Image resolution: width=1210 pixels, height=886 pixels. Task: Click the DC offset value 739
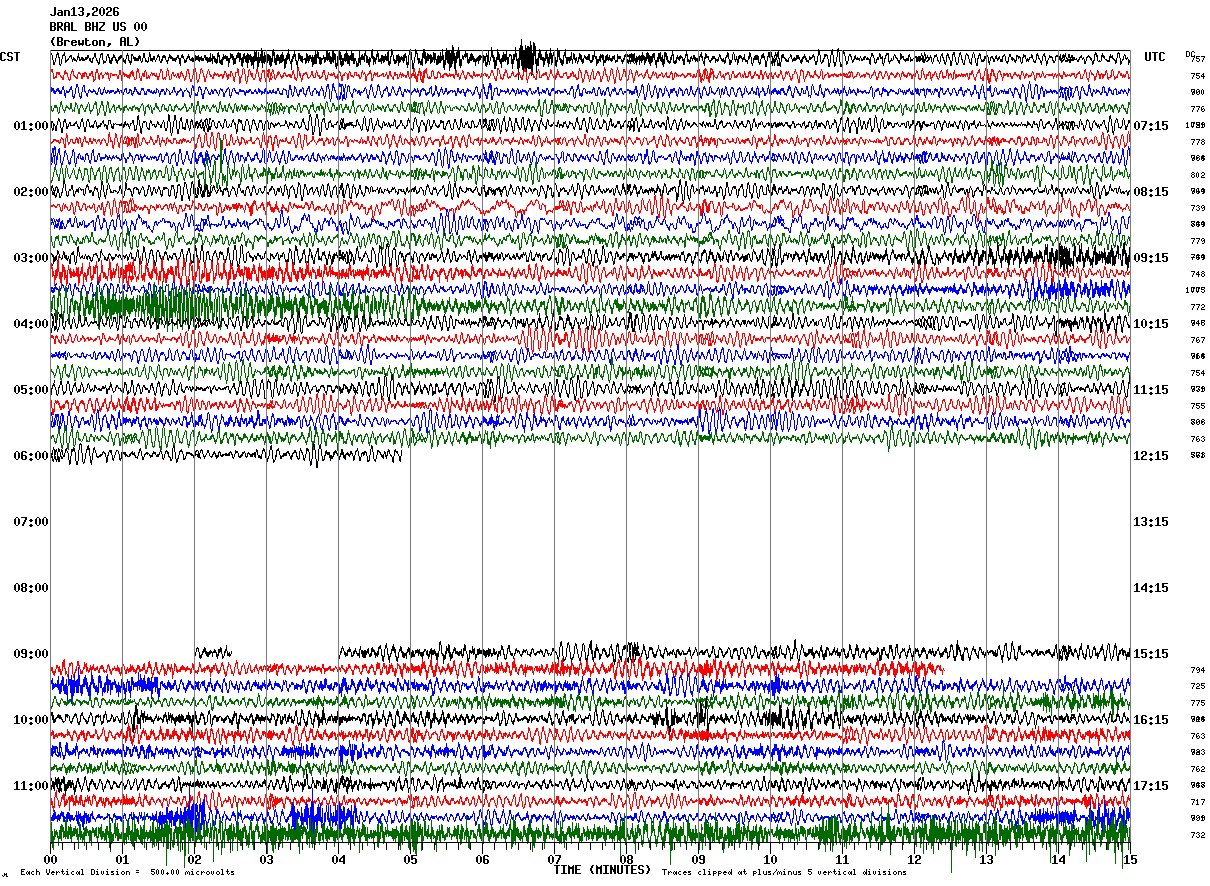[1197, 208]
